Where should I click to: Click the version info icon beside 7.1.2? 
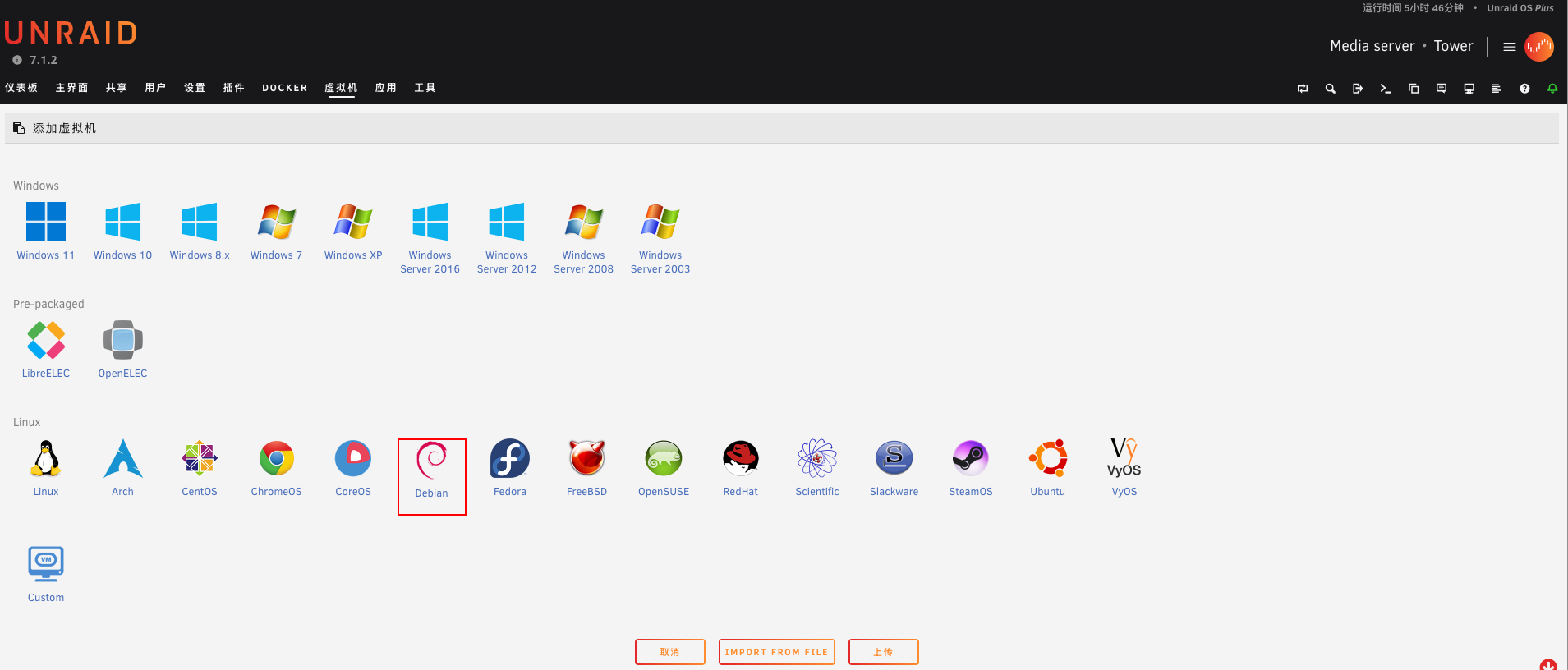(17, 60)
